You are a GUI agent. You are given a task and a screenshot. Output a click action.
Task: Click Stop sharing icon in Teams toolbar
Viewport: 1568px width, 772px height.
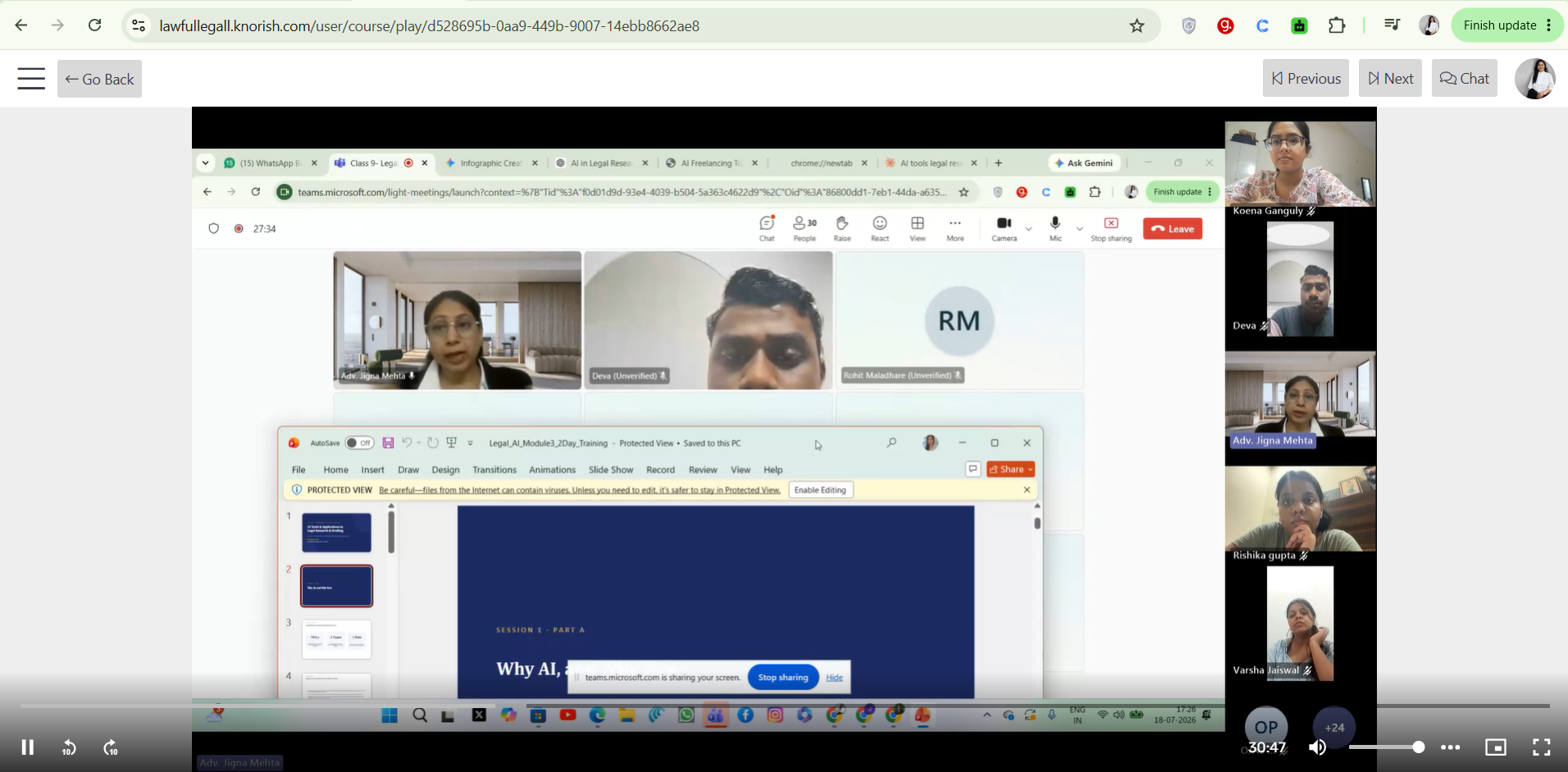click(1111, 228)
